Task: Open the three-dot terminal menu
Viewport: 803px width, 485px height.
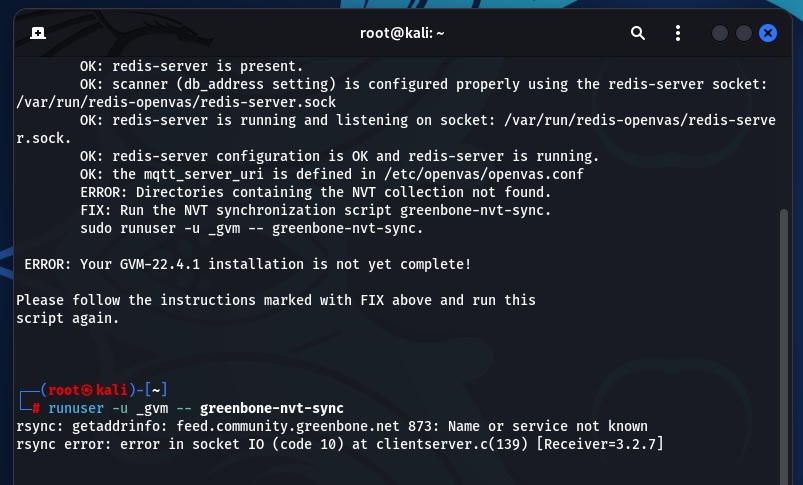Action: coord(678,33)
